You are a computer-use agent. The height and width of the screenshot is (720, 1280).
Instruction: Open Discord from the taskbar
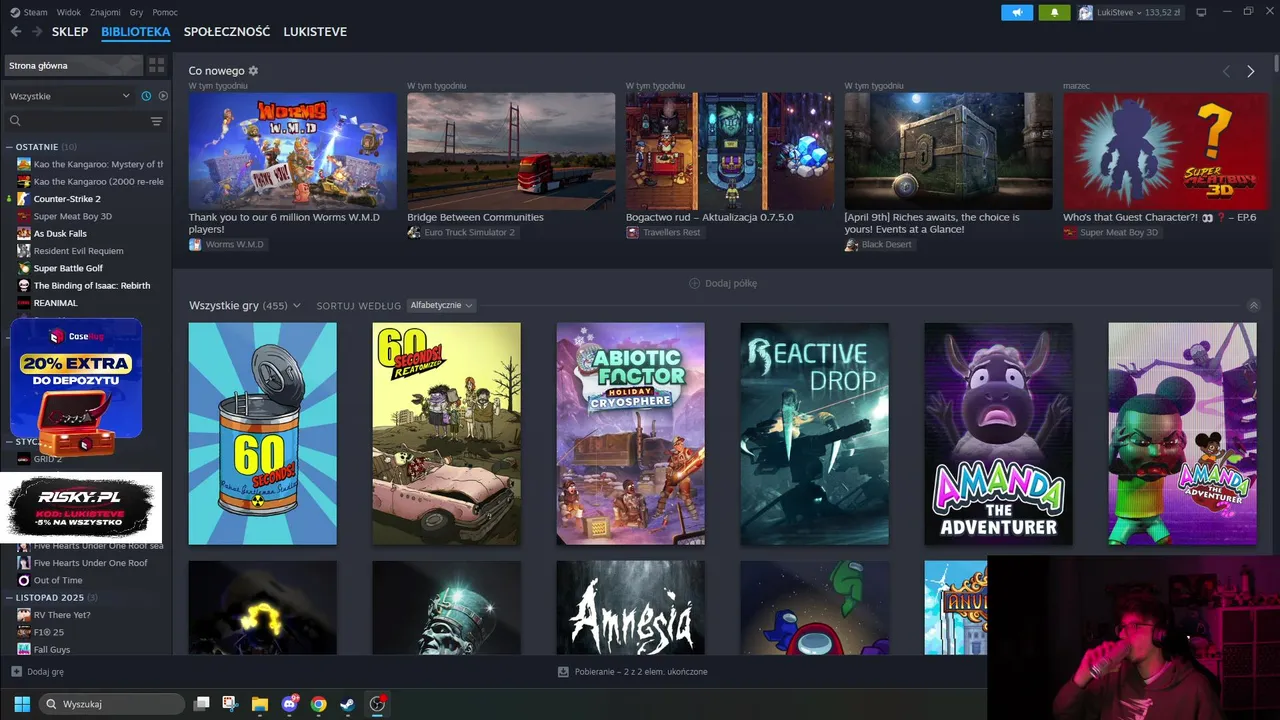tap(290, 704)
